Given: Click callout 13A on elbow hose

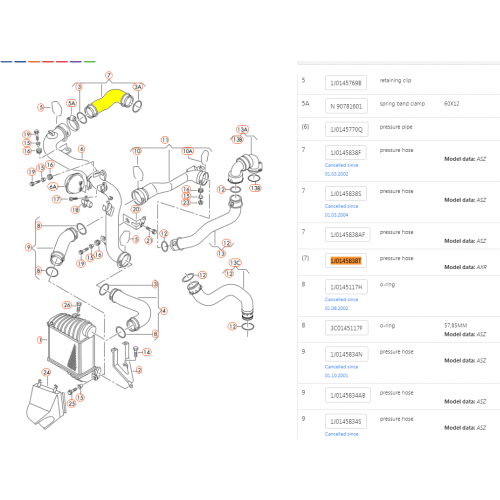Looking at the screenshot, I should (x=242, y=129).
